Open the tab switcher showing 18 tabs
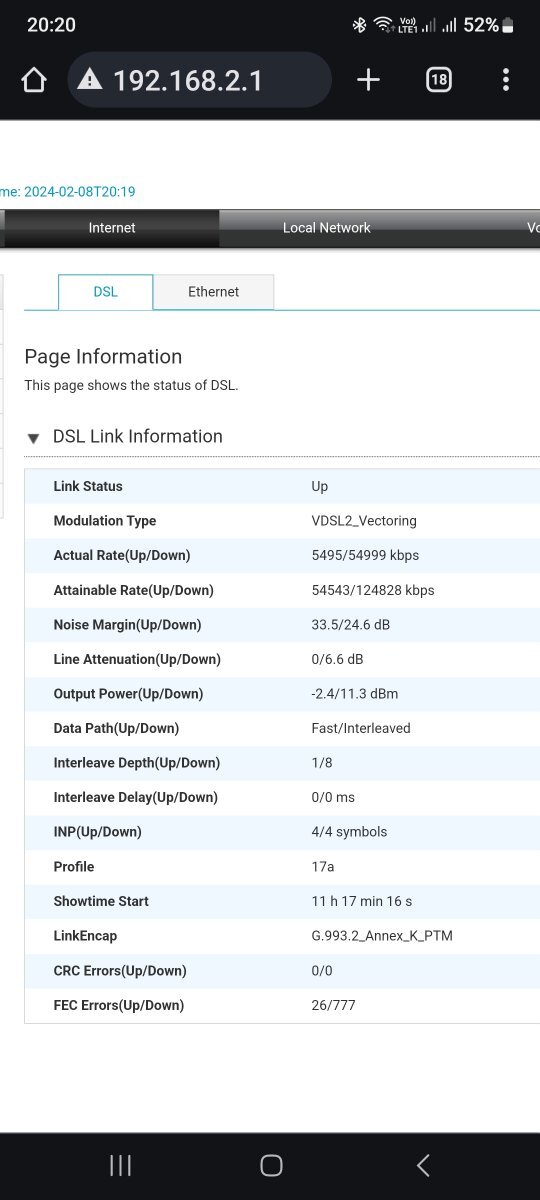Screen dimensions: 540x1200 439,80
